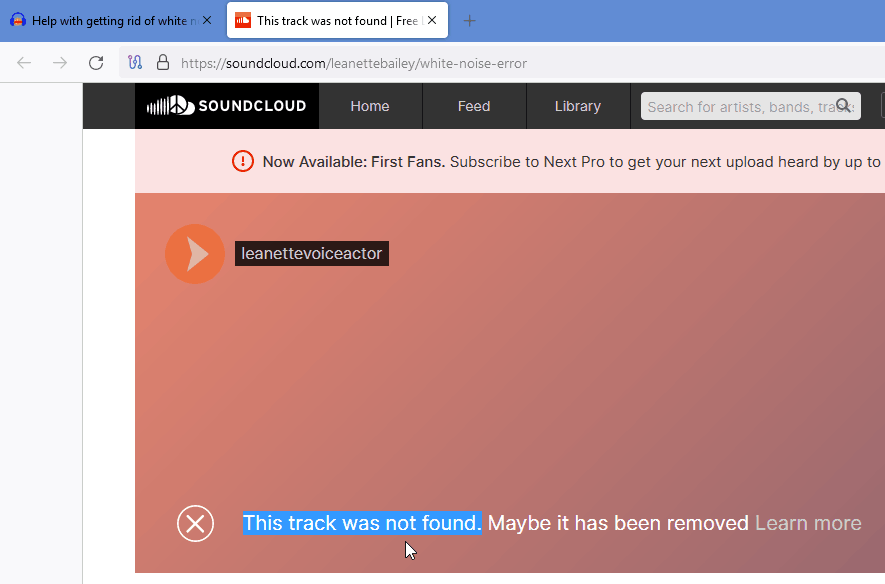885x584 pixels.
Task: Click the red alert icon in banner
Action: click(243, 161)
